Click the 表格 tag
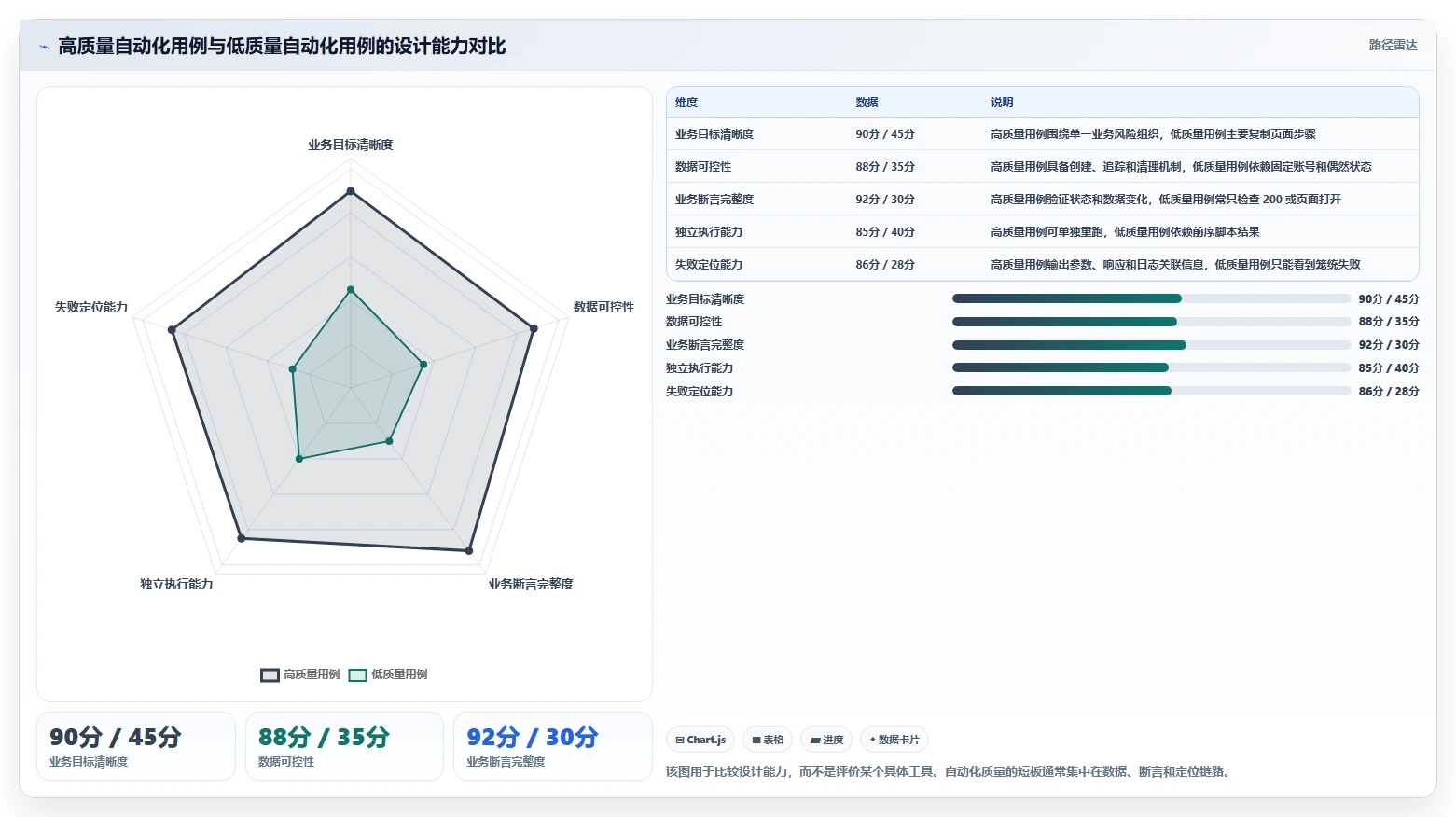 click(x=768, y=740)
